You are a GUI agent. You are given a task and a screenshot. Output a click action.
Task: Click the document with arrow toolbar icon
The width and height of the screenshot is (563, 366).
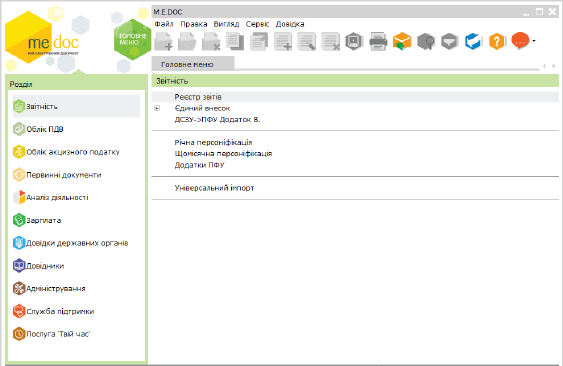tap(259, 41)
